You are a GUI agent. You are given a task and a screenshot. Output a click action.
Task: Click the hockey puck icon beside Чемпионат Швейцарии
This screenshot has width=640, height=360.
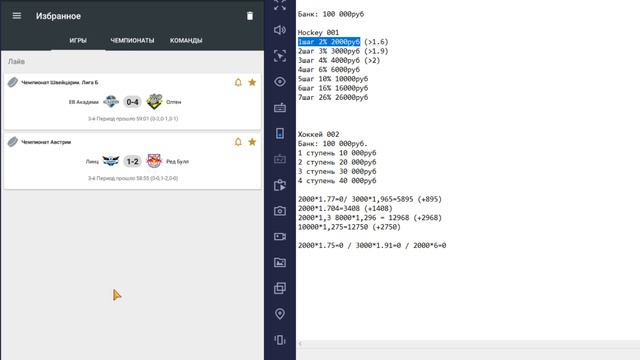coord(13,82)
